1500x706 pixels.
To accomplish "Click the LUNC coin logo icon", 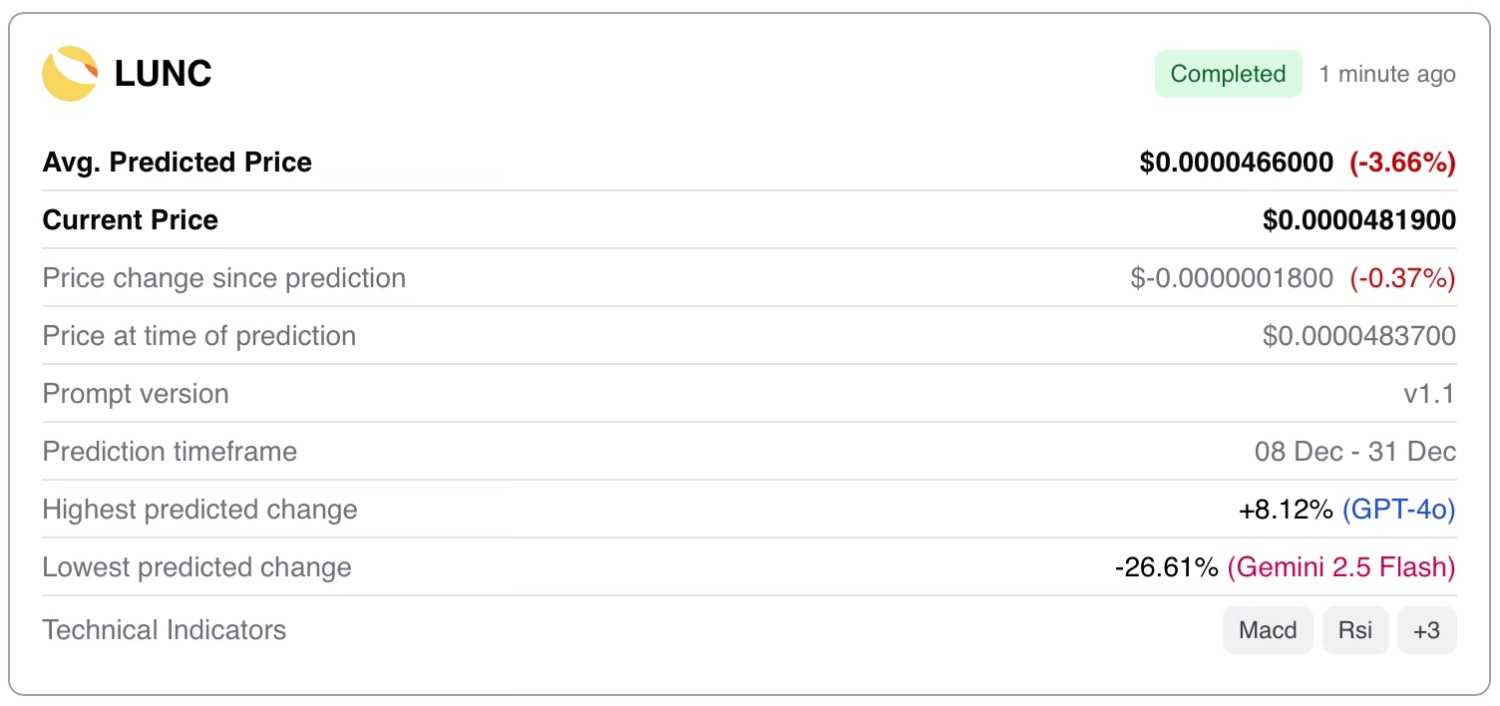I will click(69, 74).
